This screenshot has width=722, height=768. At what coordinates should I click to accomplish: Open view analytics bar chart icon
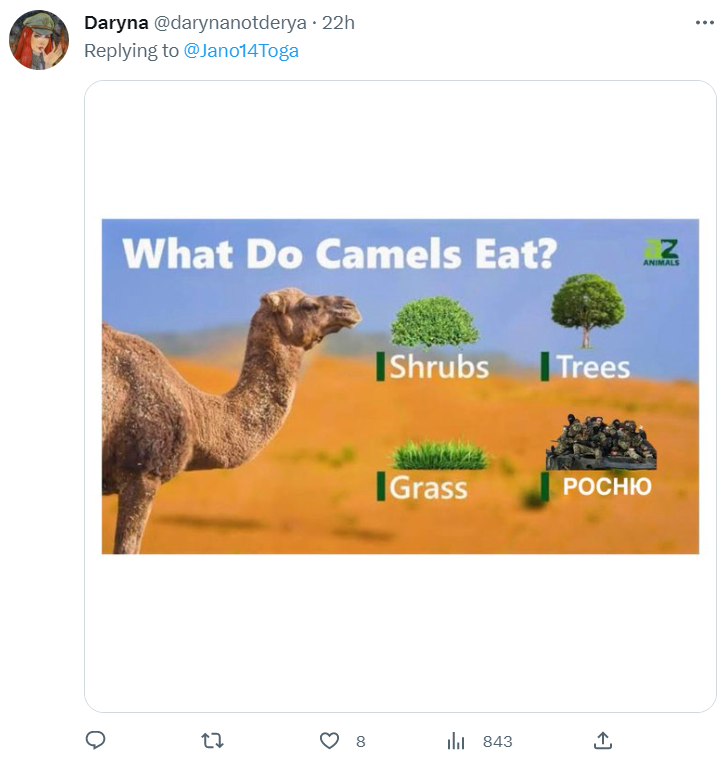(x=456, y=741)
